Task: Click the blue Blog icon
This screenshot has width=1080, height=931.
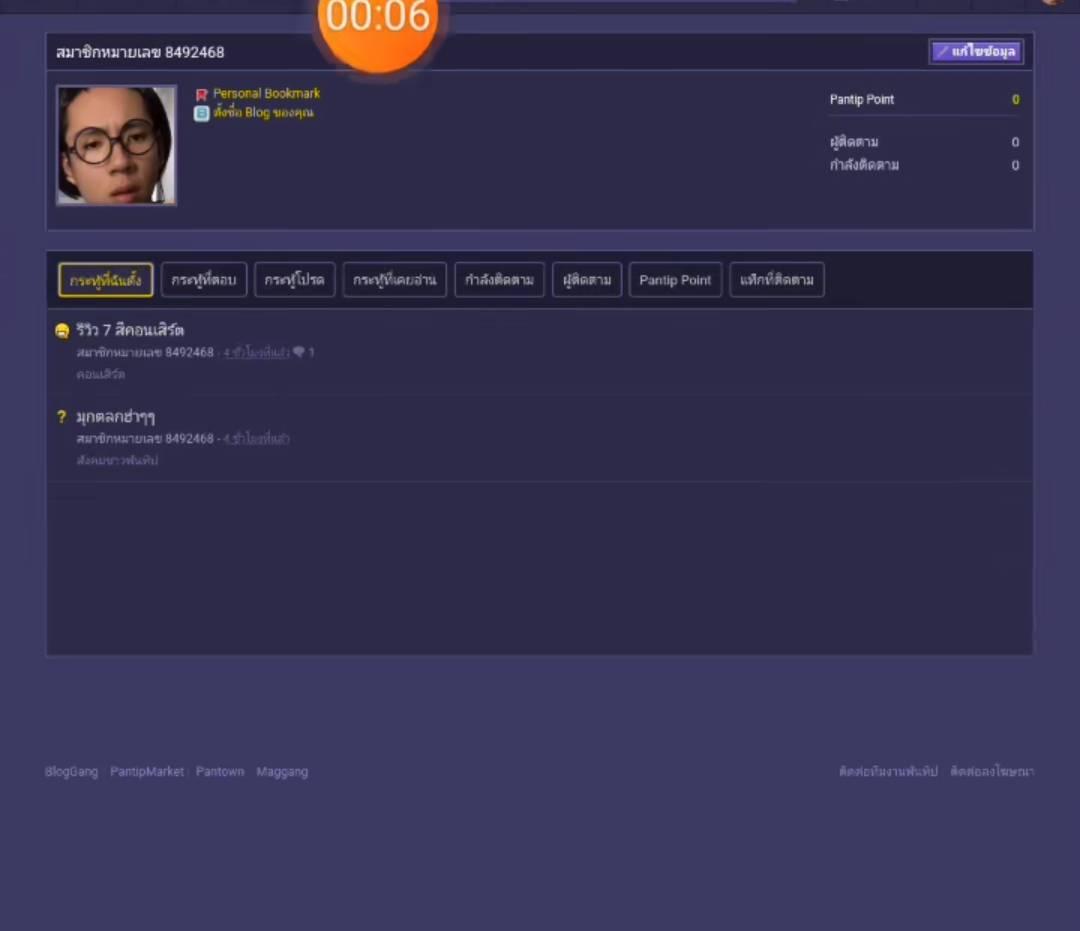Action: (201, 113)
